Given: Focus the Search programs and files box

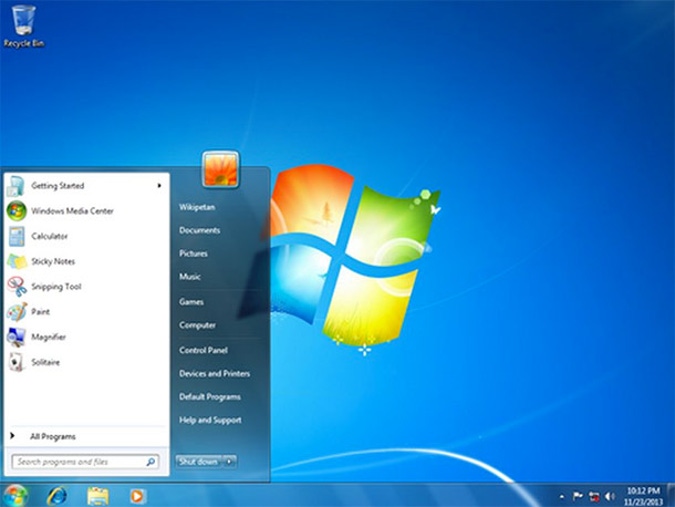Looking at the screenshot, I should point(85,462).
